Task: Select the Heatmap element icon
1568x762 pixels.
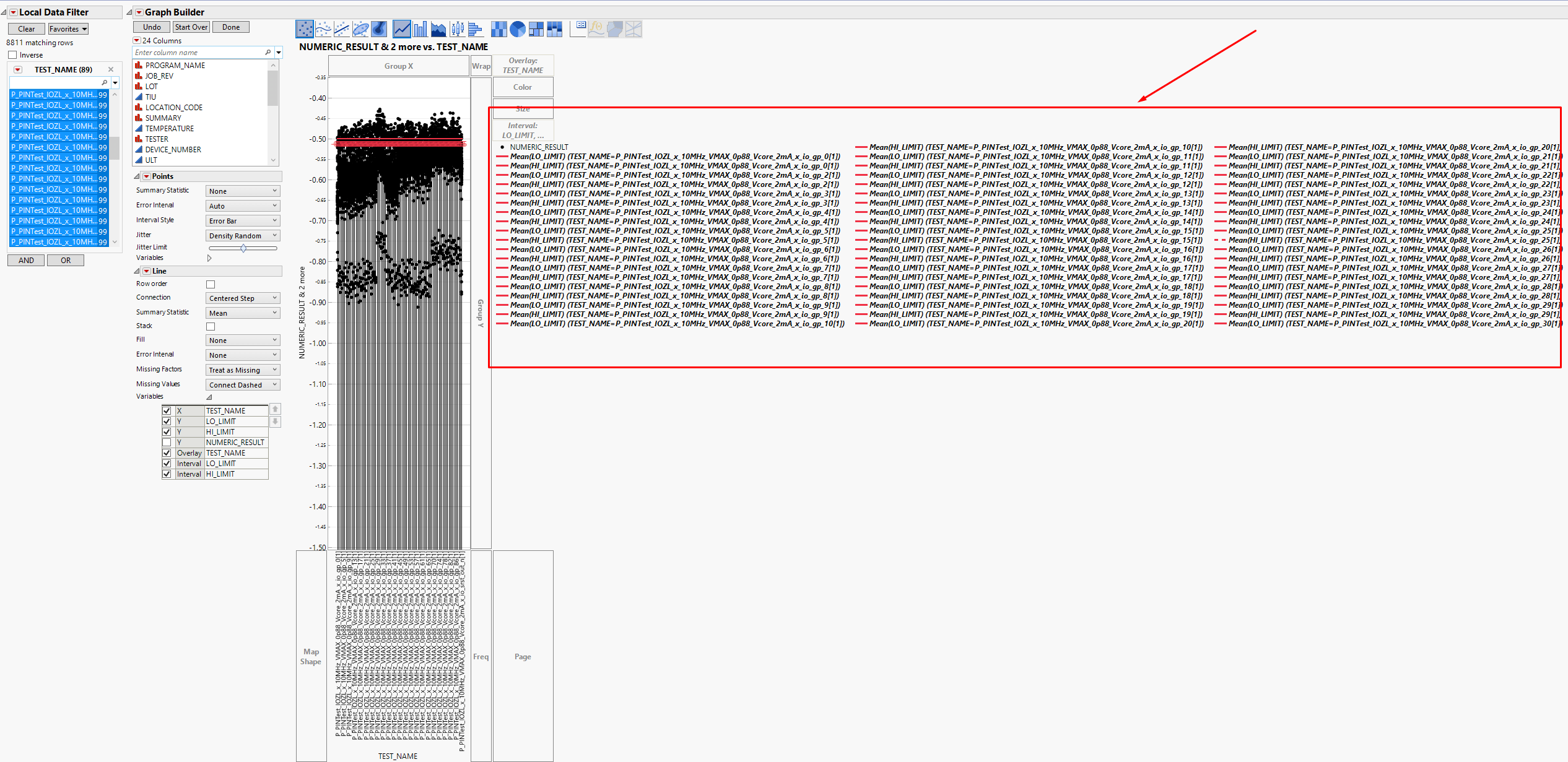Action: click(x=499, y=28)
